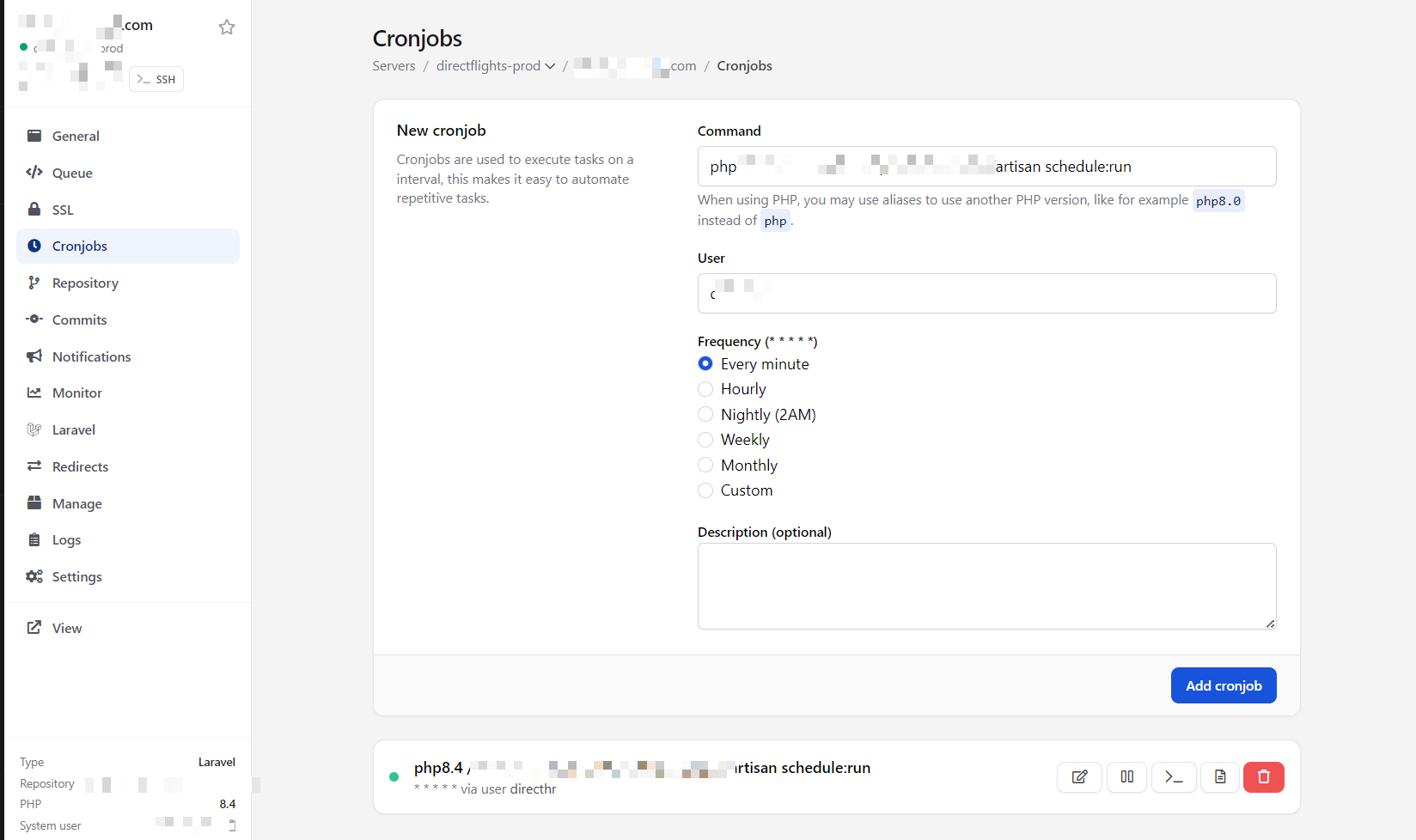The width and height of the screenshot is (1416, 840).
Task: Click the Logs clipboard icon
Action: click(34, 539)
